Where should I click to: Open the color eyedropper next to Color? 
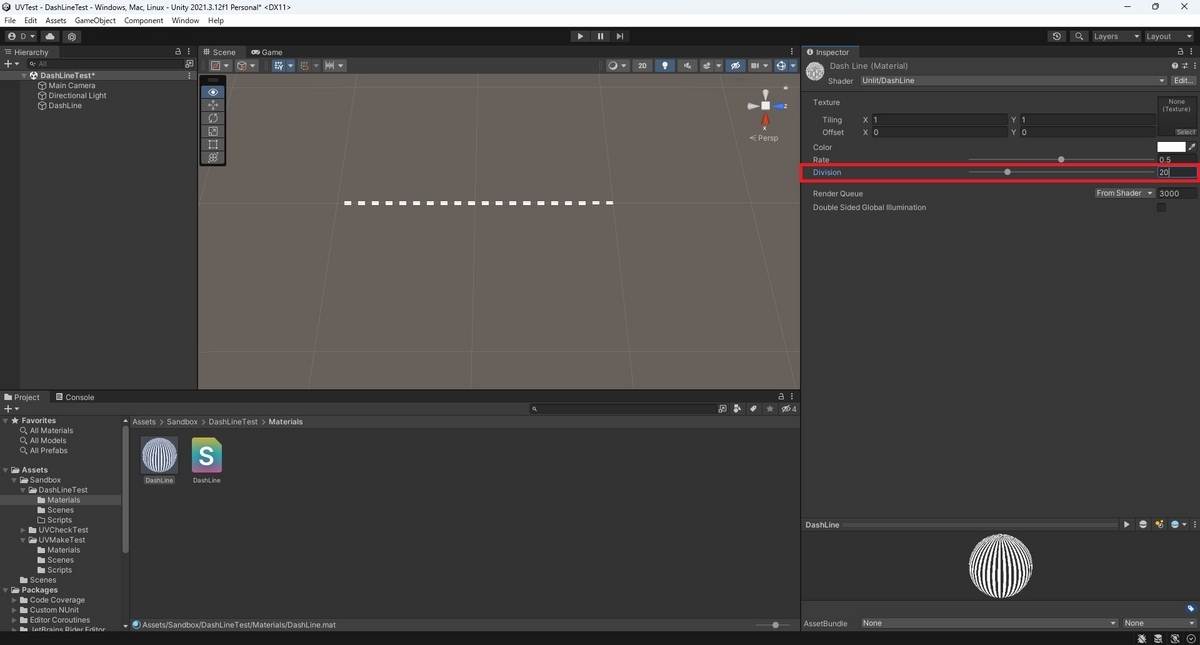(1191, 147)
